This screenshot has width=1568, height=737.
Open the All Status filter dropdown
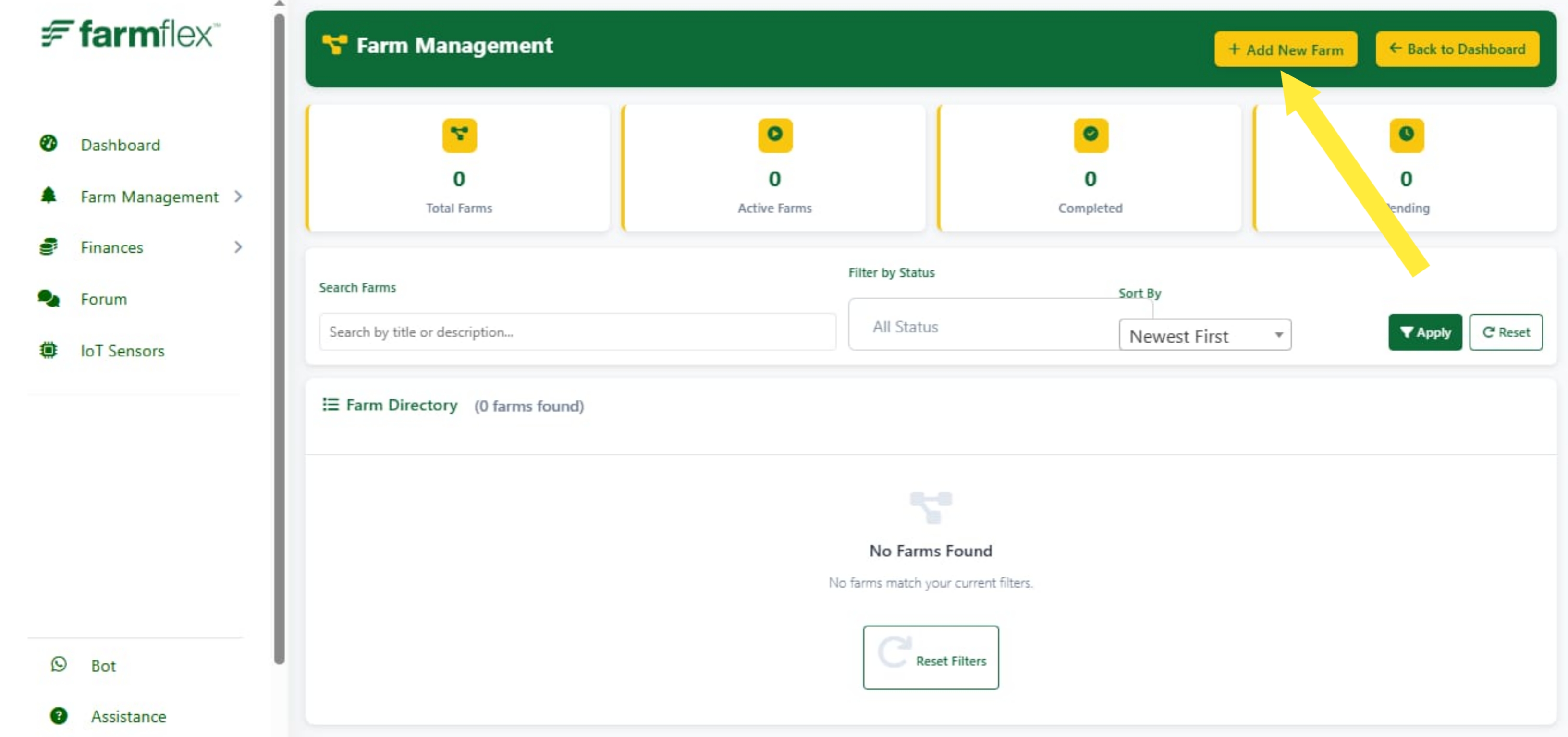point(984,326)
